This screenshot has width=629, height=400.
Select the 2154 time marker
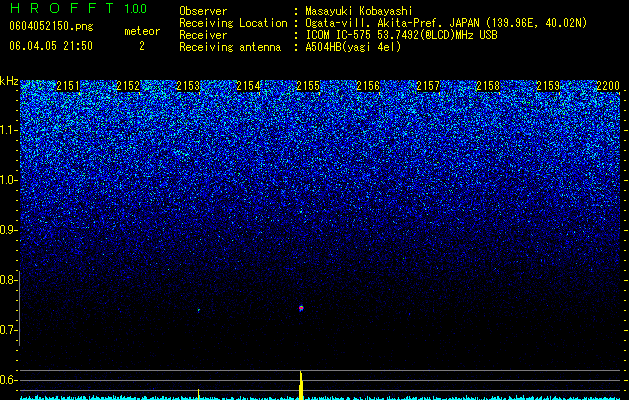click(248, 86)
